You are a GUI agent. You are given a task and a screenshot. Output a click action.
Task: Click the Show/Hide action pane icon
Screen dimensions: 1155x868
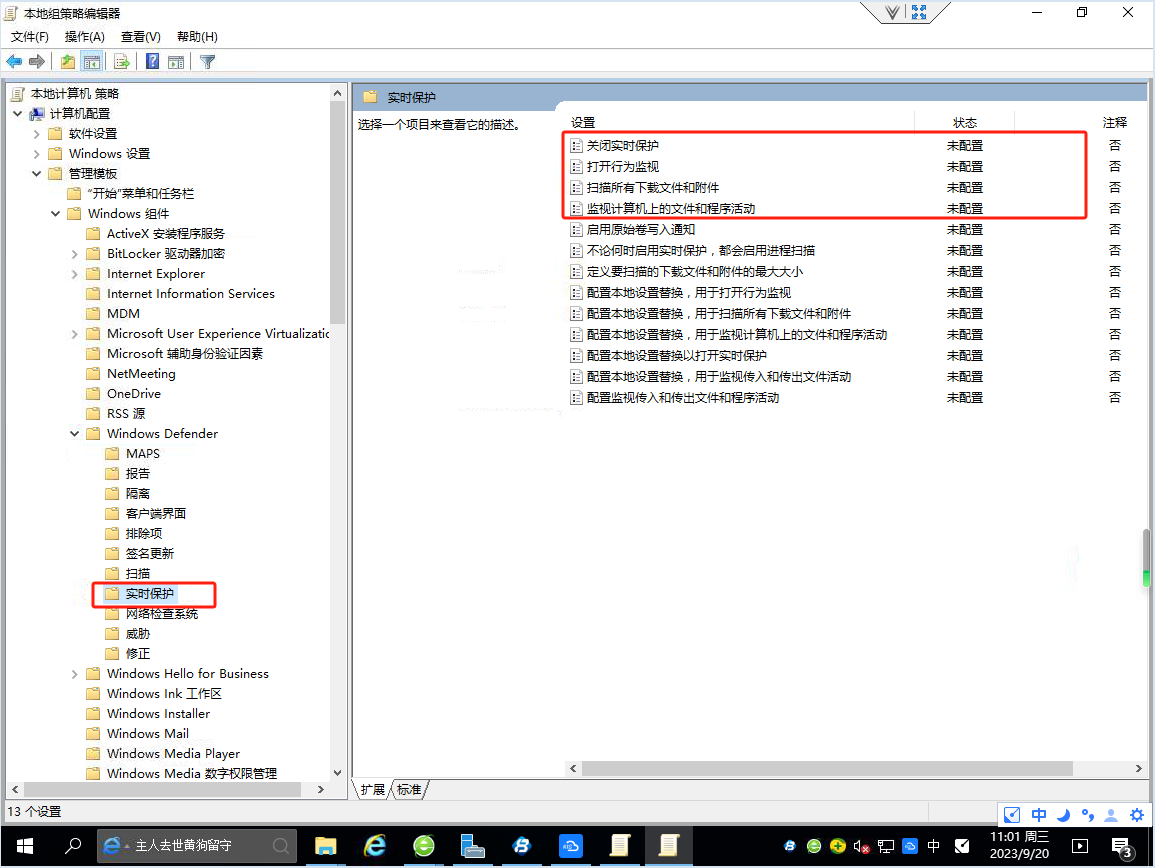[176, 62]
